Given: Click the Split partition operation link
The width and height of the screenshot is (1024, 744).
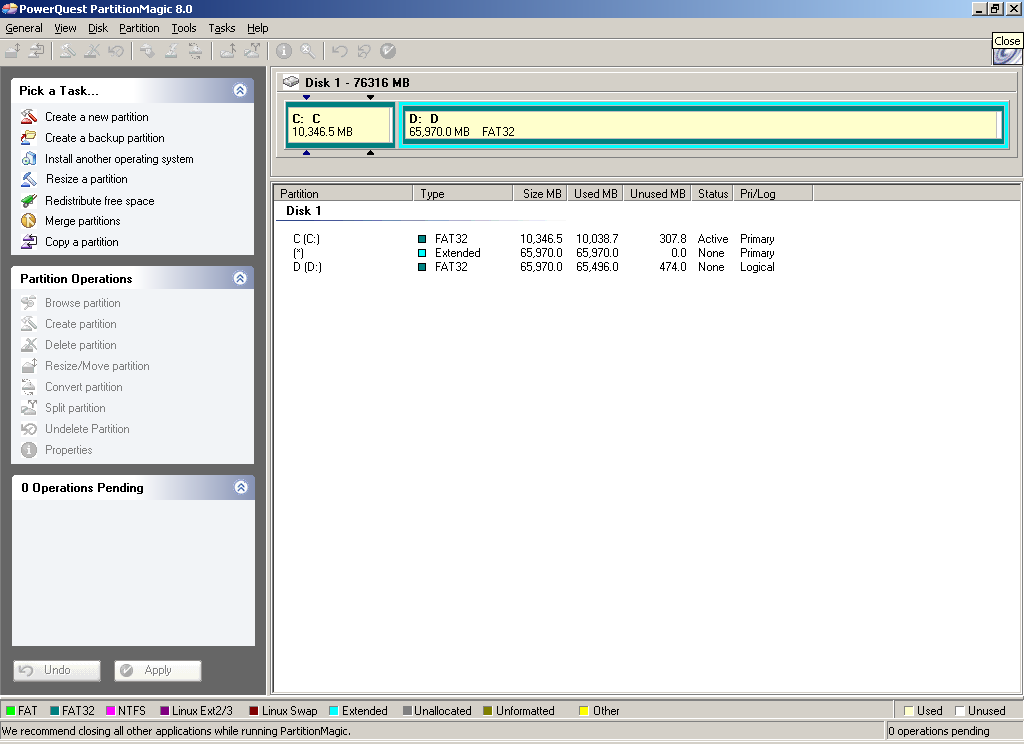Looking at the screenshot, I should (75, 408).
